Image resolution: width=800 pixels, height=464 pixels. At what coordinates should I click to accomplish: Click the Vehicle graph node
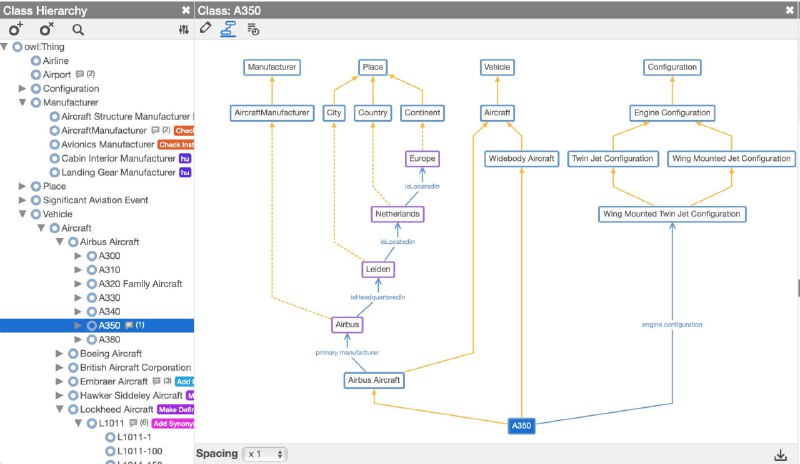pyautogui.click(x=497, y=67)
